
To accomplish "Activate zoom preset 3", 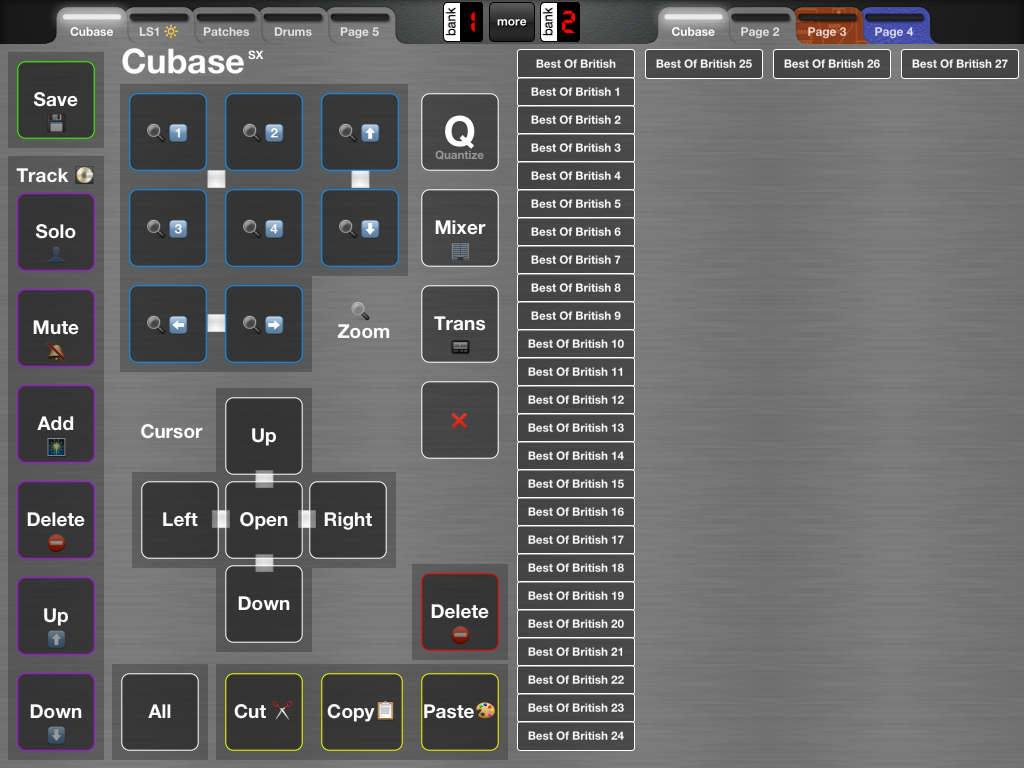I will pyautogui.click(x=168, y=228).
